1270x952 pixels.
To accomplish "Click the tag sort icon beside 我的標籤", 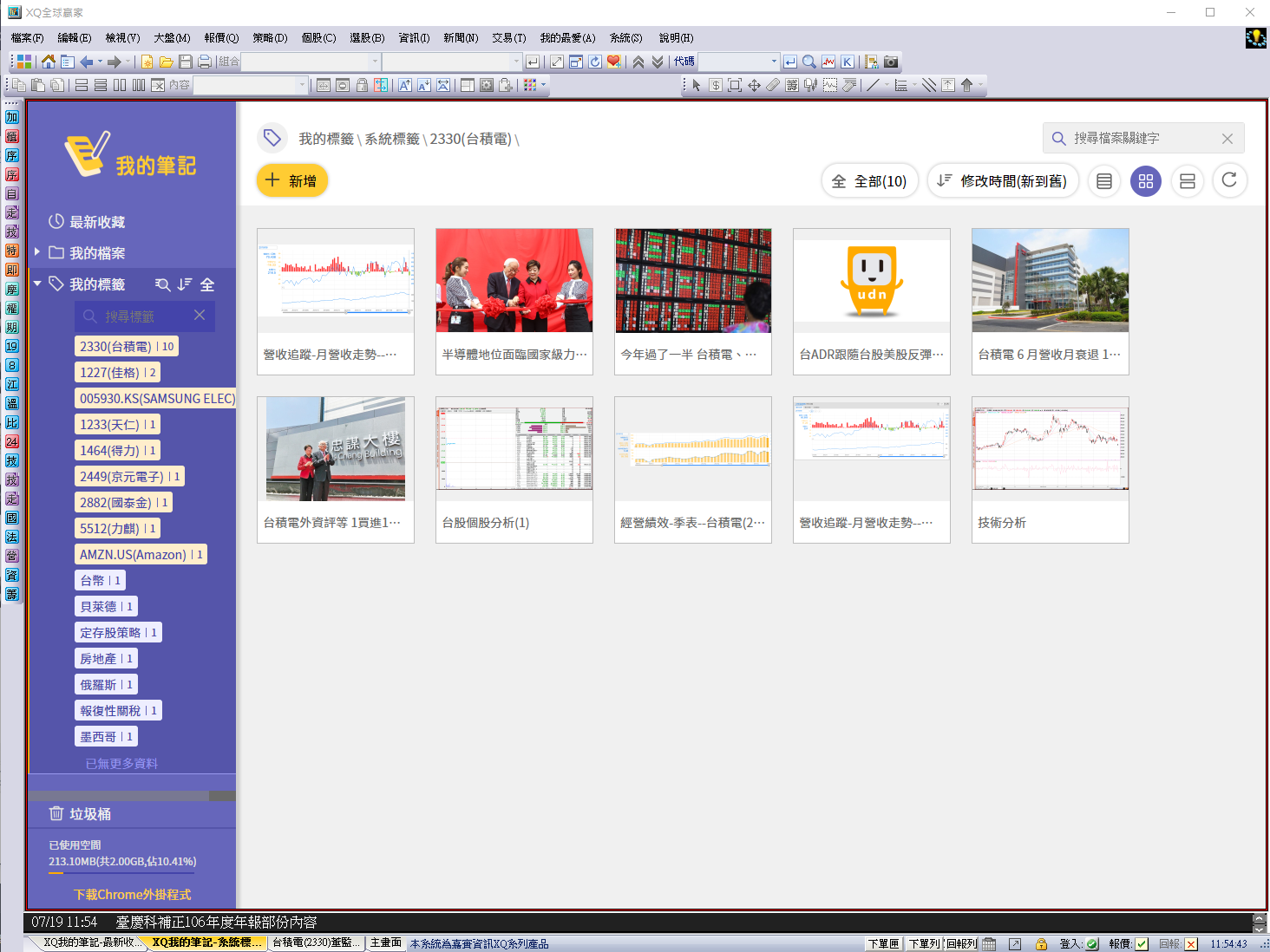I will coord(185,284).
